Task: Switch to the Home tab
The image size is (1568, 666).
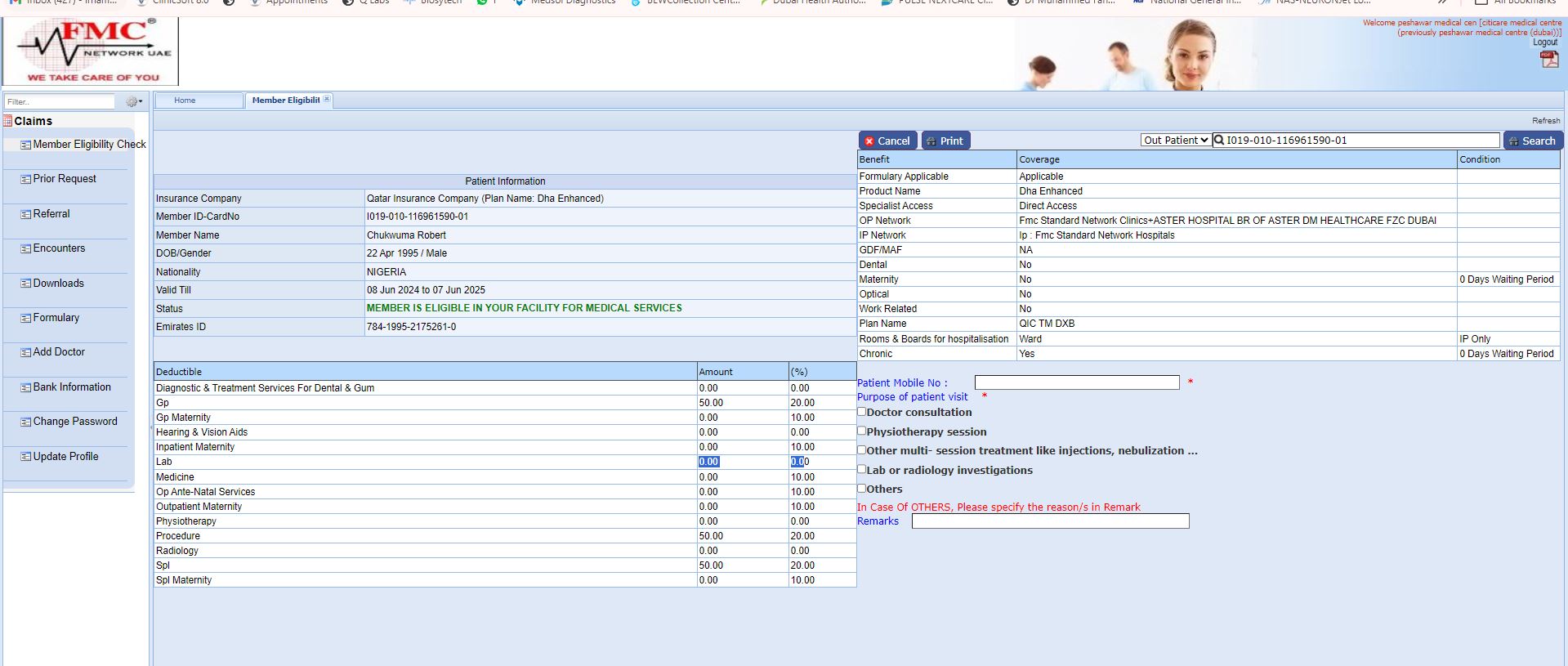Action: pos(185,101)
